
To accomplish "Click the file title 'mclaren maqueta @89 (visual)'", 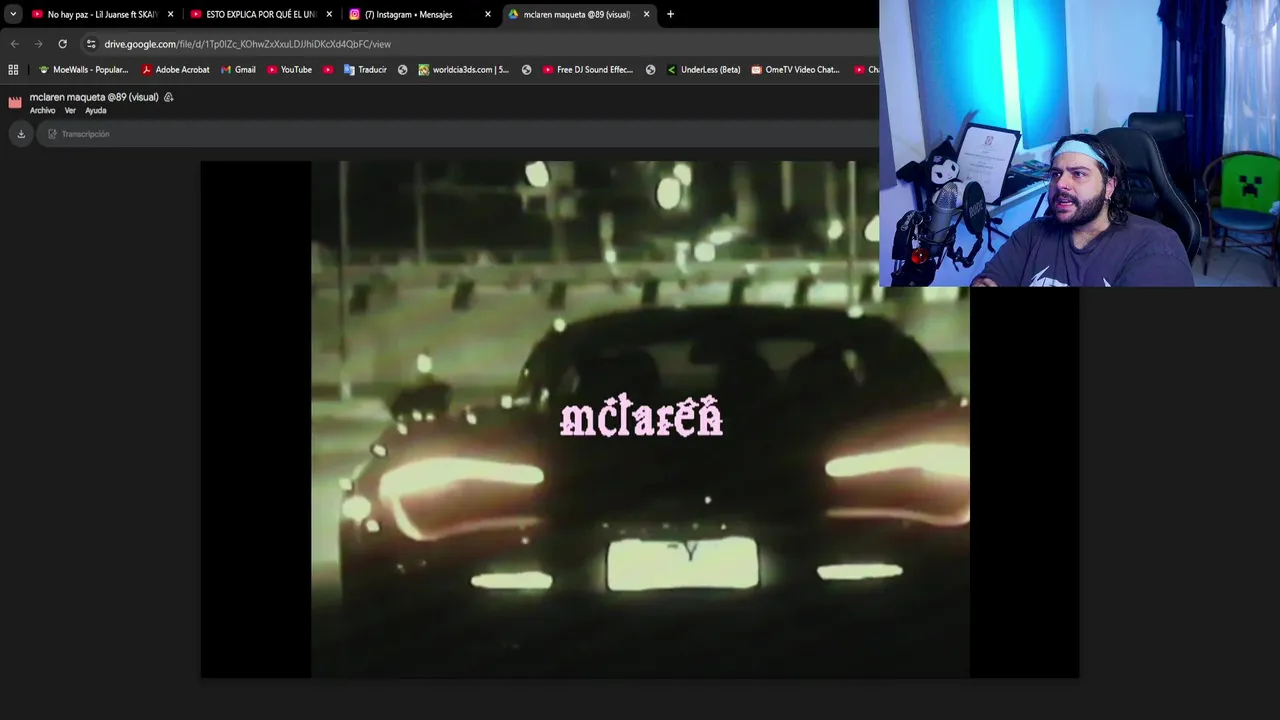I will click(x=94, y=97).
